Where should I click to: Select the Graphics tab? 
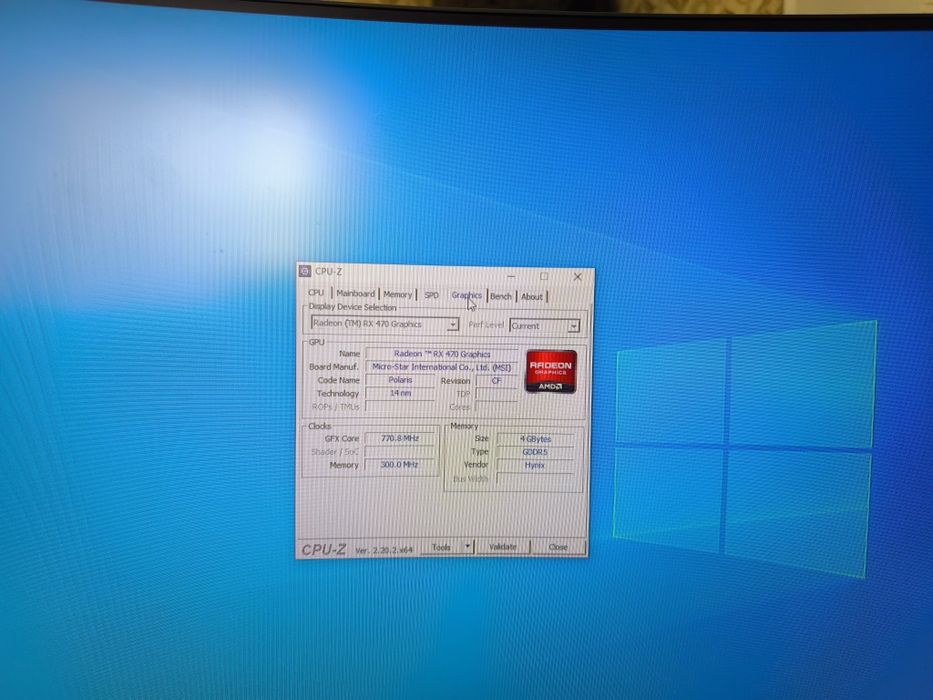[x=466, y=295]
